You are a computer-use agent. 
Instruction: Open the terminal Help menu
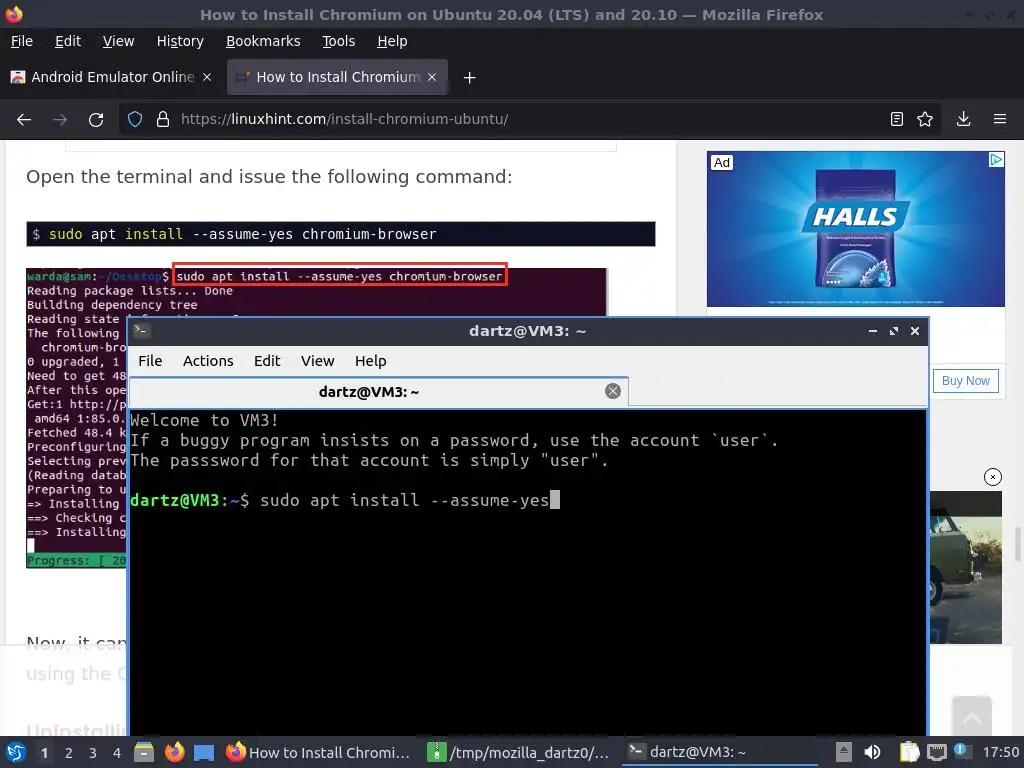[370, 361]
